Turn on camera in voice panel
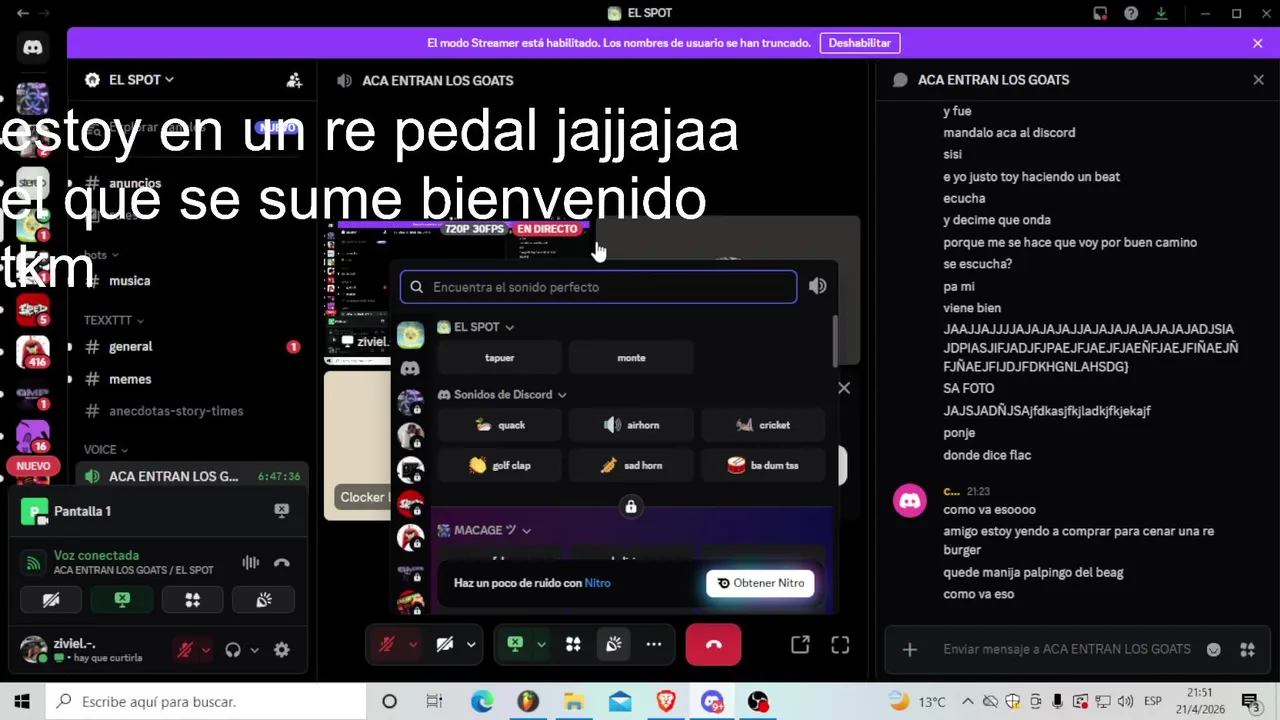 click(x=51, y=600)
